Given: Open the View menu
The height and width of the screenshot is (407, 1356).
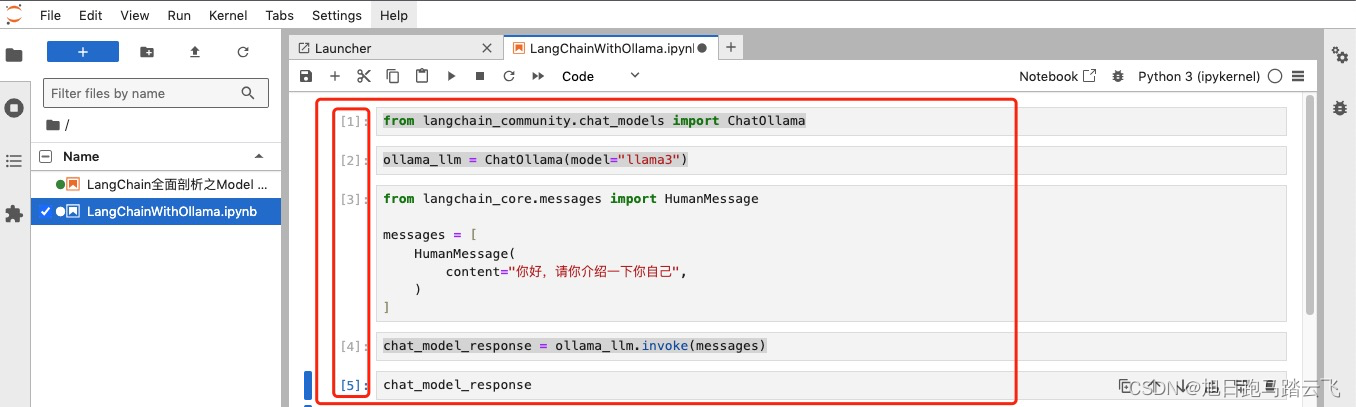Looking at the screenshot, I should pyautogui.click(x=134, y=15).
